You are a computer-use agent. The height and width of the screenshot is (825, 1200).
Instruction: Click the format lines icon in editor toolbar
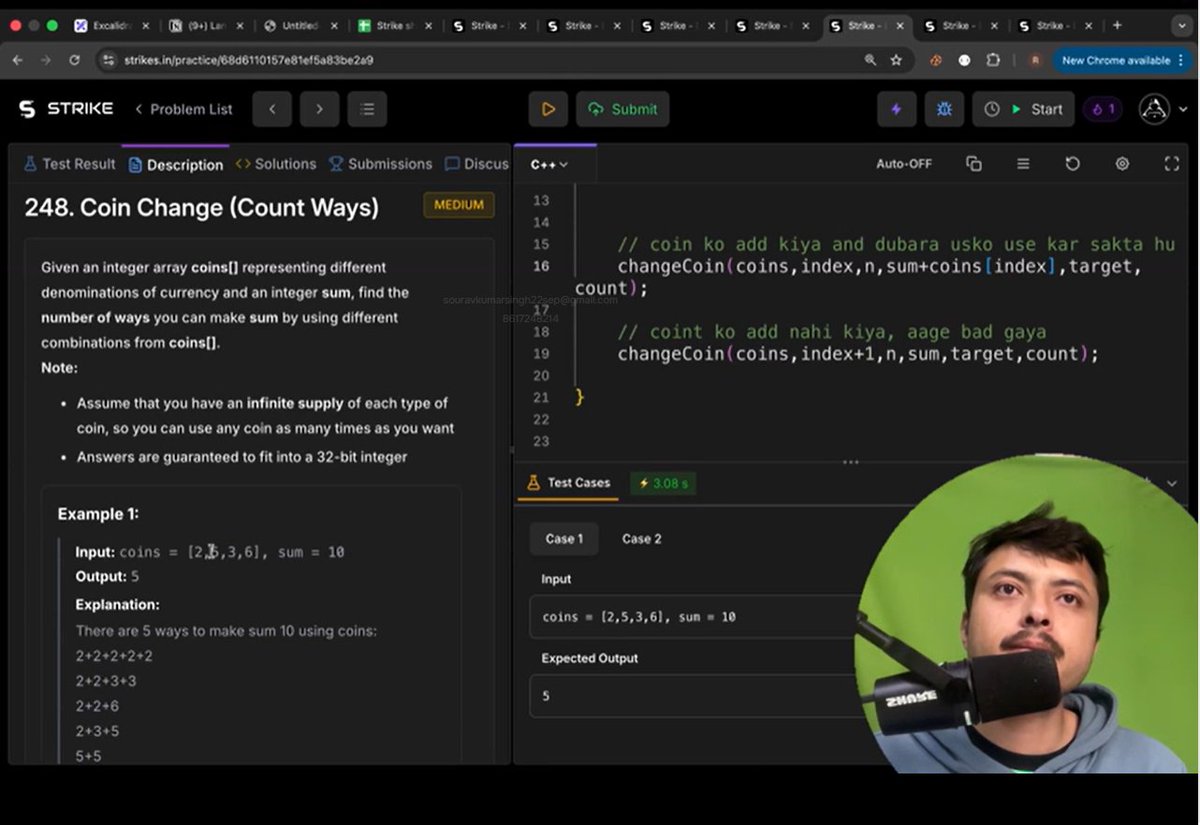click(x=1023, y=164)
